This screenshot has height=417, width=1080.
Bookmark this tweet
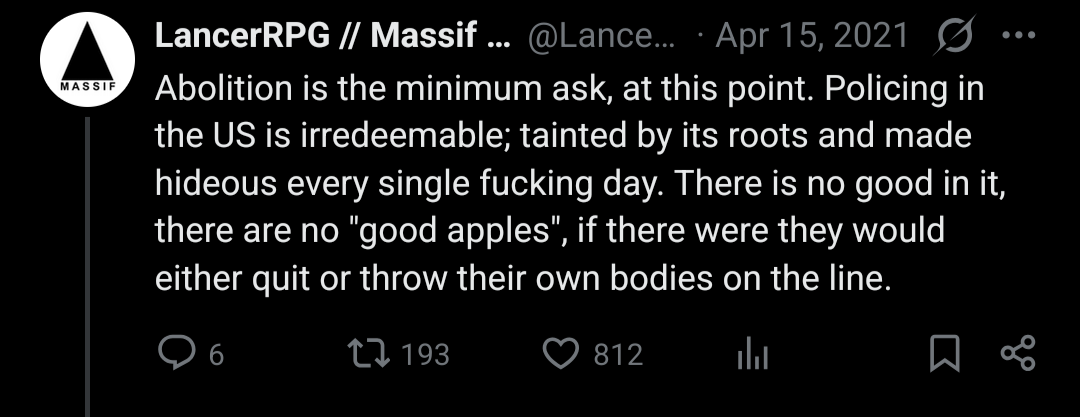[x=943, y=354]
